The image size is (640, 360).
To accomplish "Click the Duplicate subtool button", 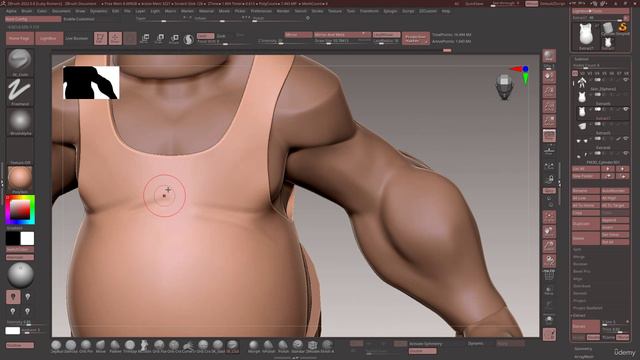I will pyautogui.click(x=586, y=224).
